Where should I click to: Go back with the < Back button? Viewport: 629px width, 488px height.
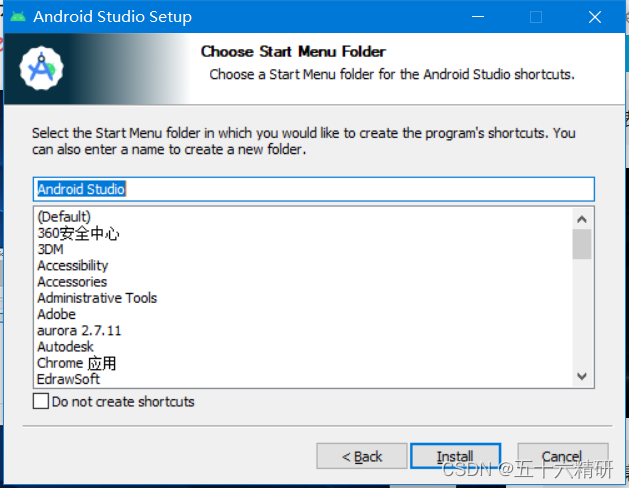(x=362, y=456)
